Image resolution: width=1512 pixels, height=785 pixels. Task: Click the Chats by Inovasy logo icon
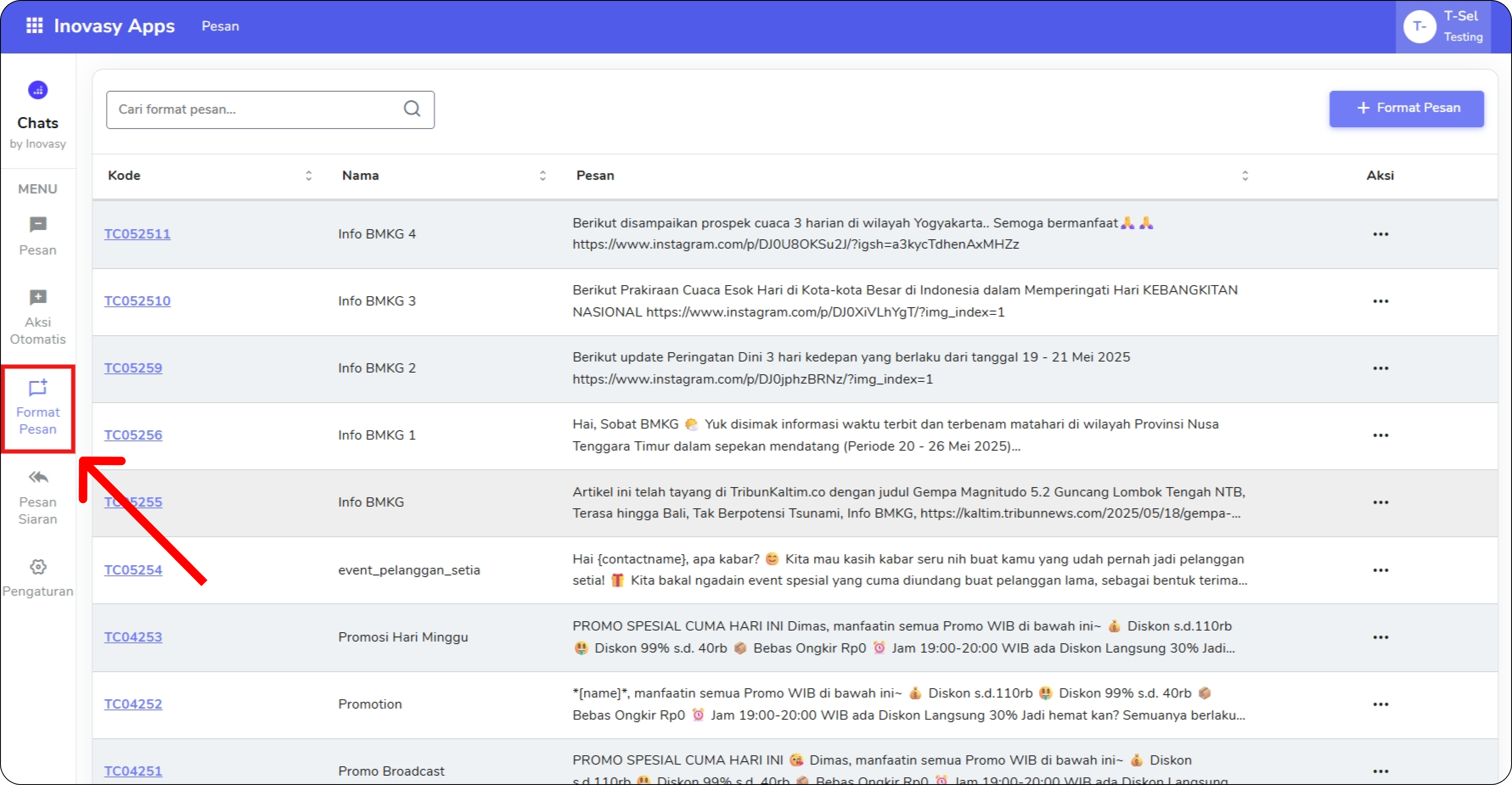[x=37, y=90]
